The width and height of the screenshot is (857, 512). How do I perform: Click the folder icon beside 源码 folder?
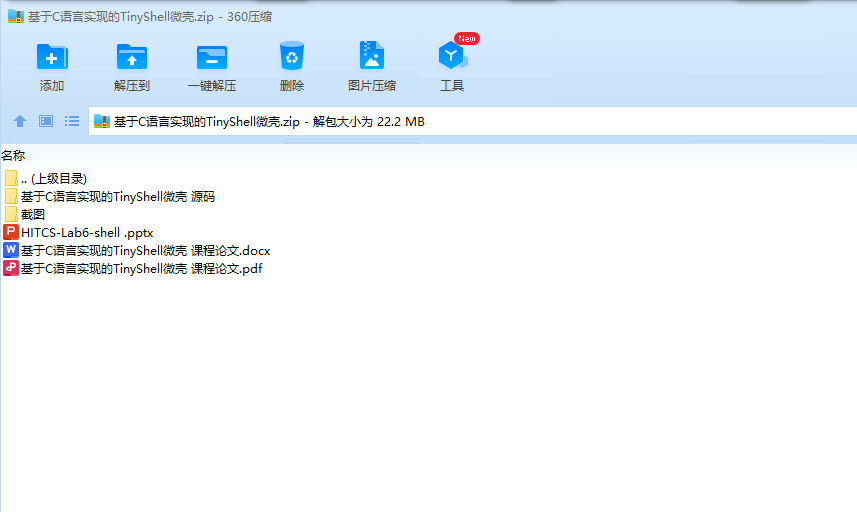[x=11, y=196]
